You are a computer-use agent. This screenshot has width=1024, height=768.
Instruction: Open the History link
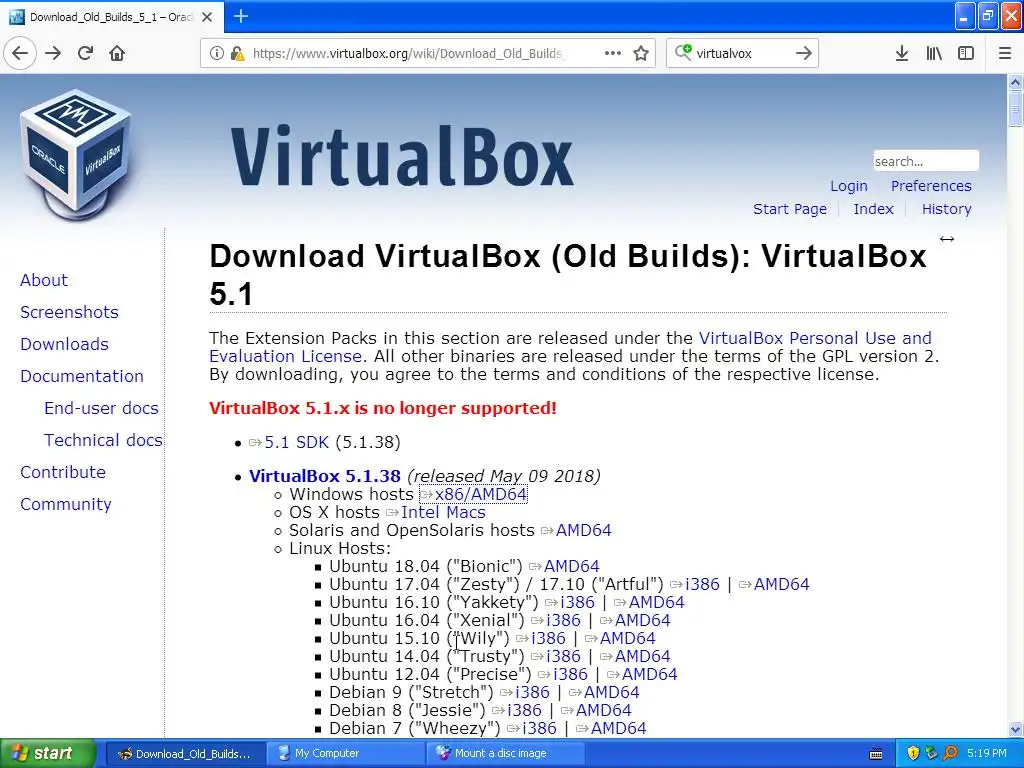tap(946, 209)
